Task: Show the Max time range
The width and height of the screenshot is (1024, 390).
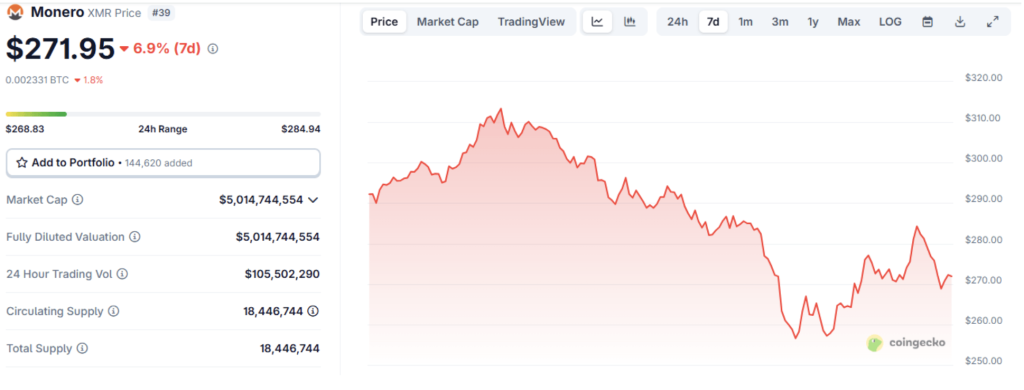Action: (x=849, y=22)
